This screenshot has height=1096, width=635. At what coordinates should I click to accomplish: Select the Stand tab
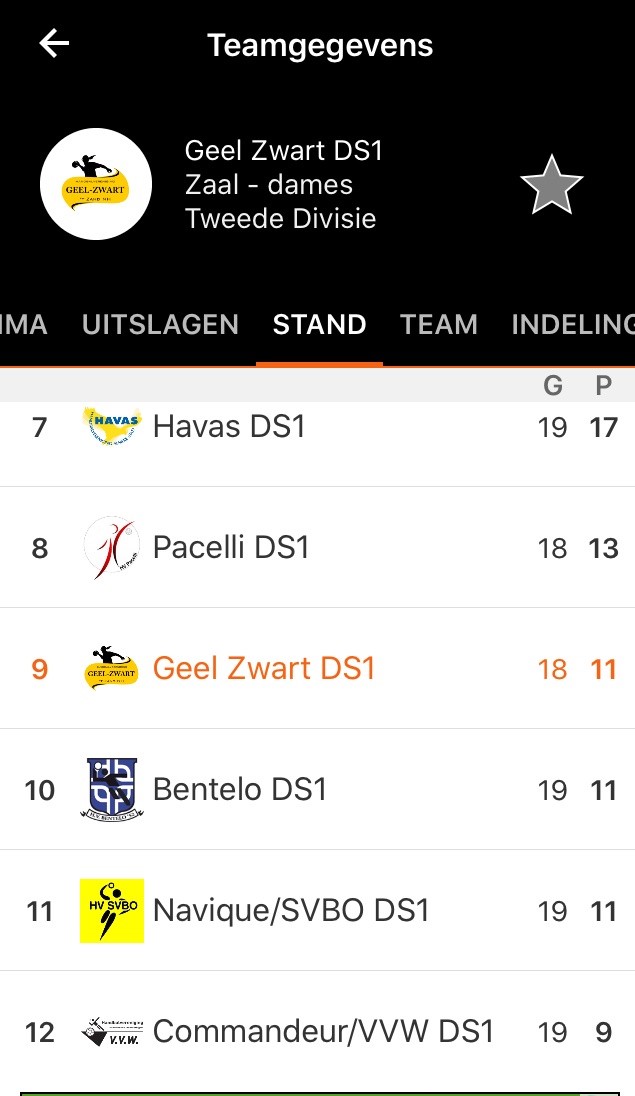[x=319, y=325]
